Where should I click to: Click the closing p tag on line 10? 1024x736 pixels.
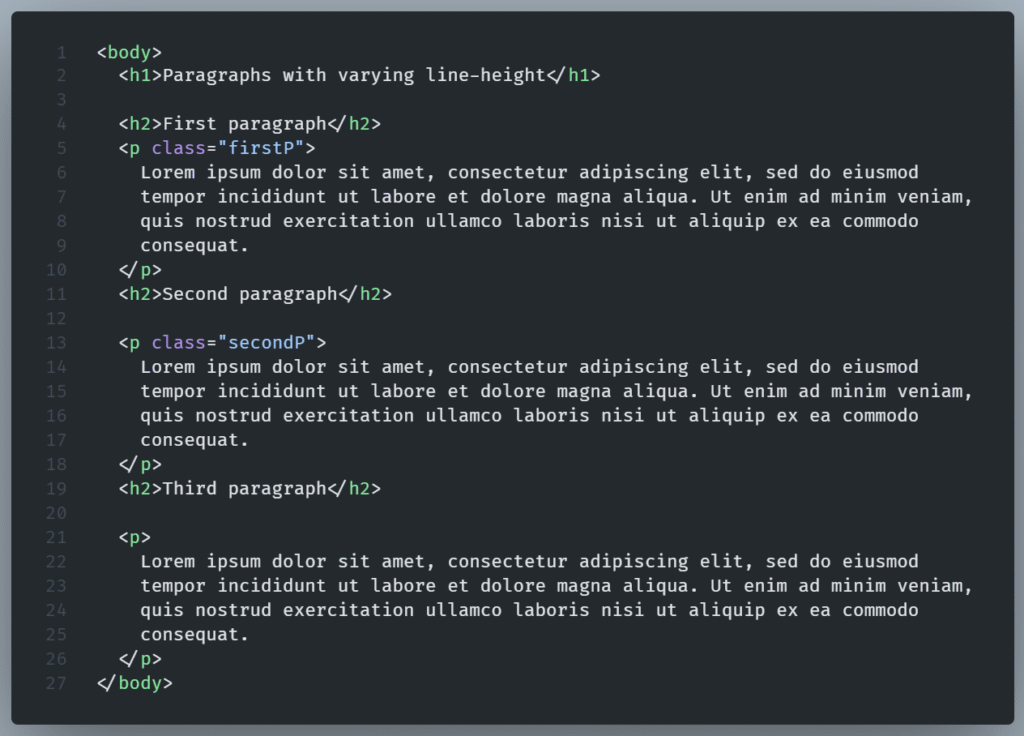pos(140,270)
